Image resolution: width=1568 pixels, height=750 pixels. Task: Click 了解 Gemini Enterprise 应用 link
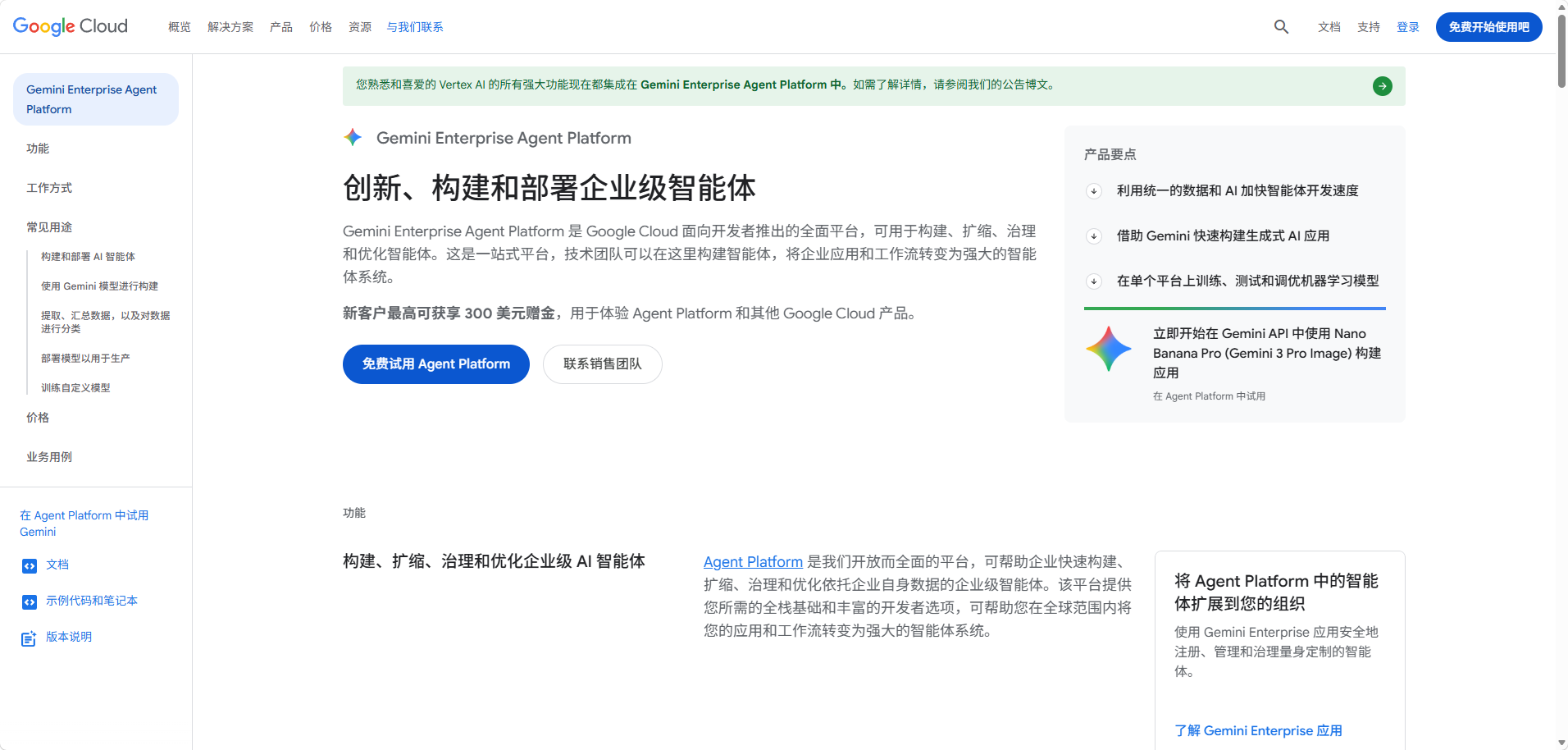pos(1258,731)
